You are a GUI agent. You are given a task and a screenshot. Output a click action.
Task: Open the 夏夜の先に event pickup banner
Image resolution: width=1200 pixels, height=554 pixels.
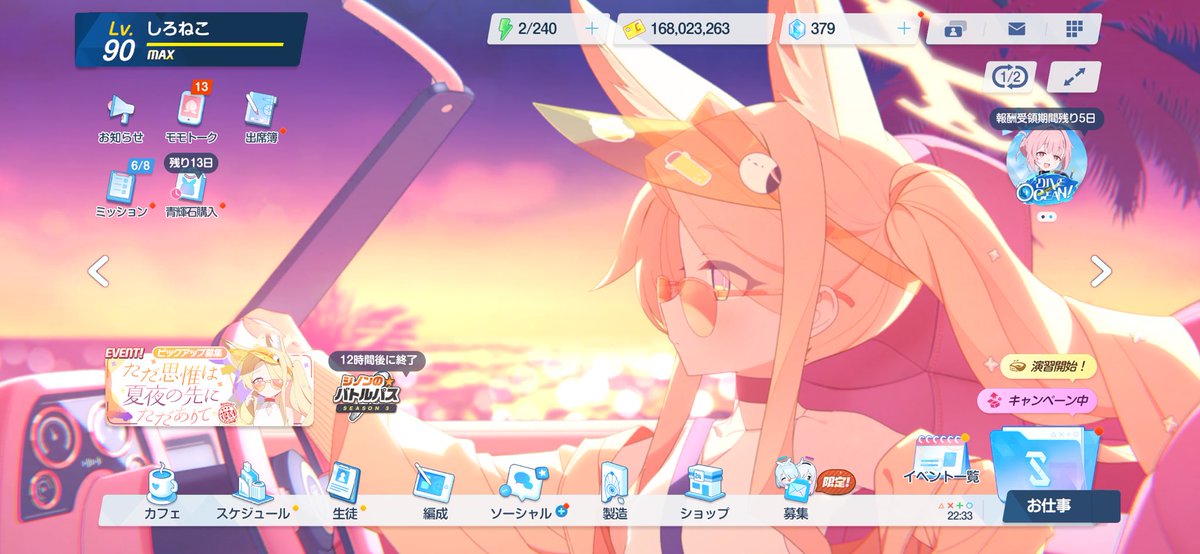point(210,385)
